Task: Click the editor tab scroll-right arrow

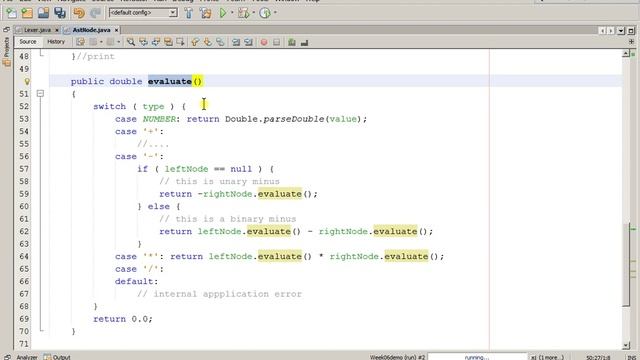Action: coord(611,31)
